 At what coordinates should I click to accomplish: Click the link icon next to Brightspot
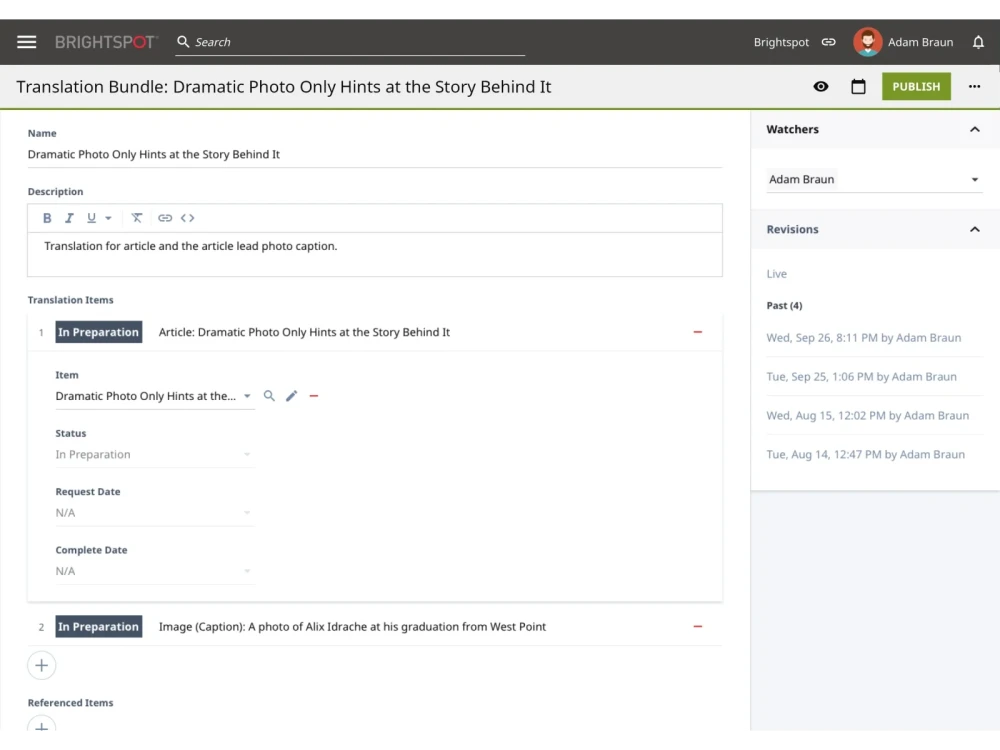(x=828, y=42)
